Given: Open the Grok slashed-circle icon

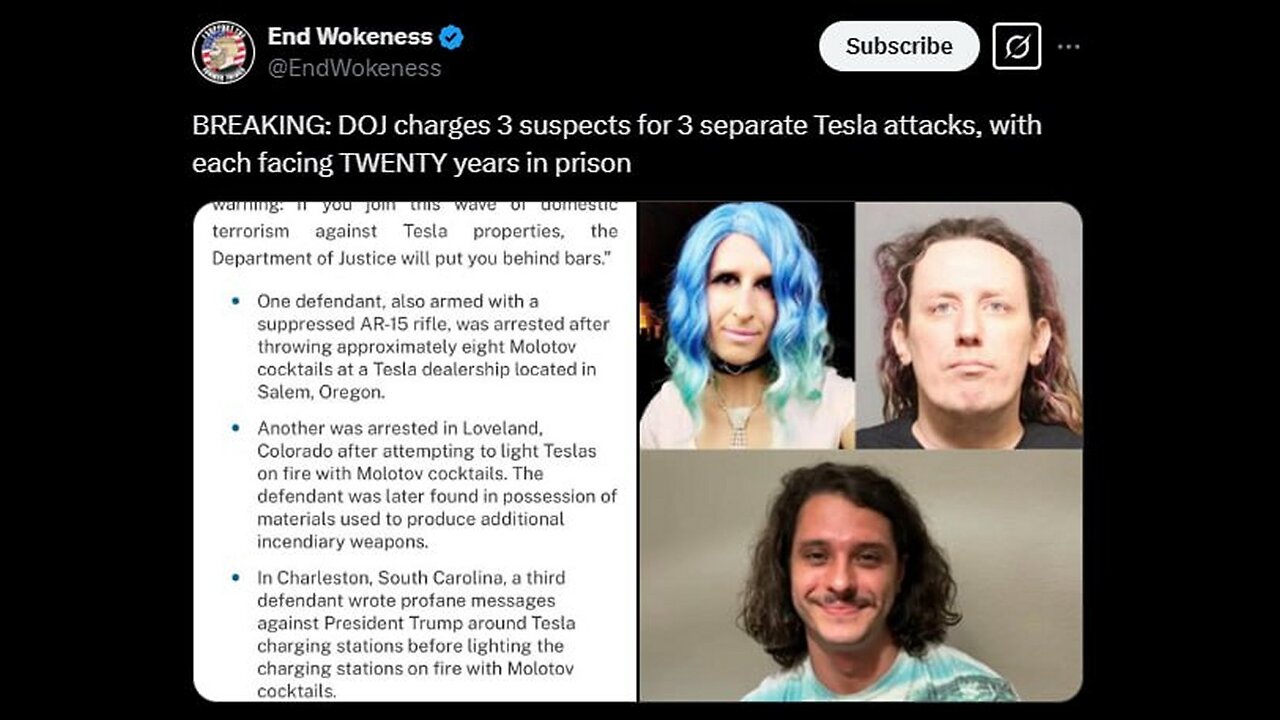Looking at the screenshot, I should click(x=1016, y=46).
